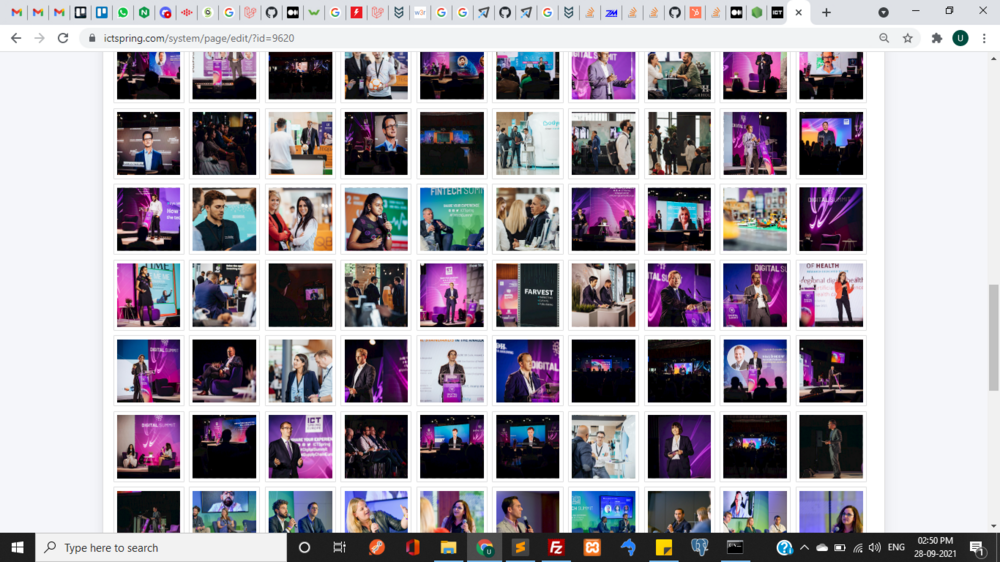This screenshot has height=562, width=1000.
Task: Switch the ENG input language indicator
Action: (x=896, y=547)
